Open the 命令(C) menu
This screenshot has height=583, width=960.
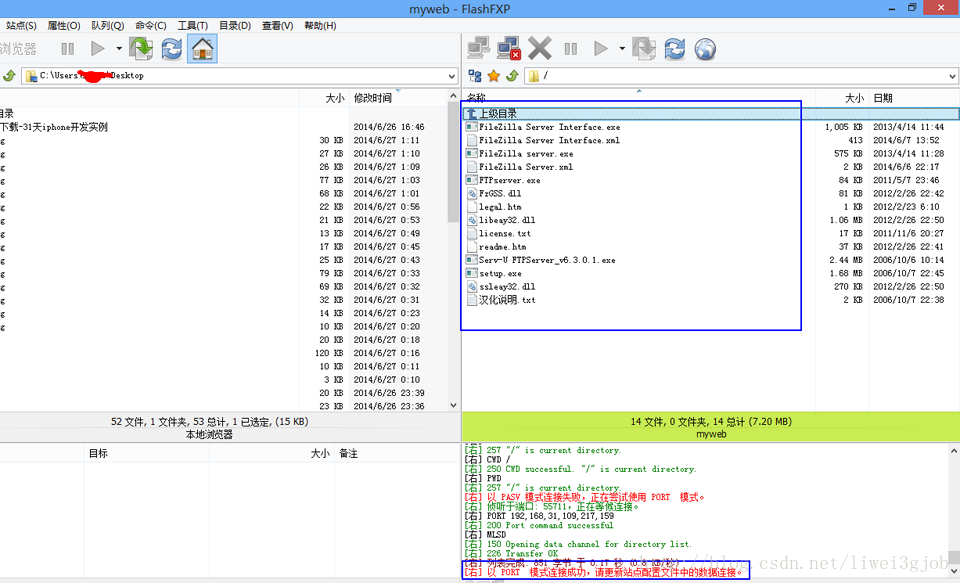(151, 26)
